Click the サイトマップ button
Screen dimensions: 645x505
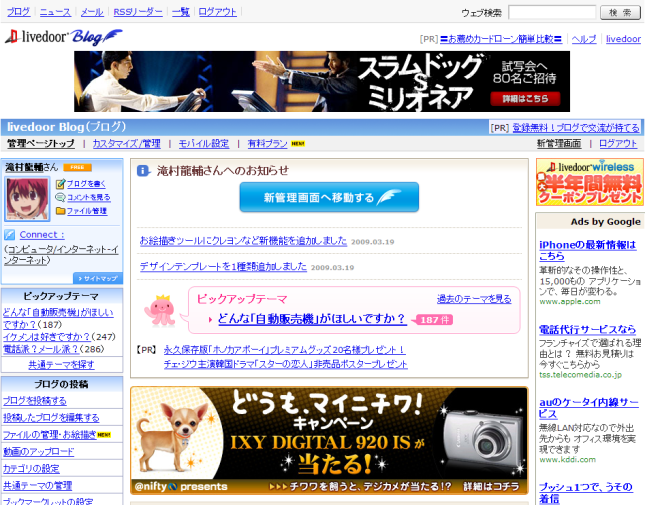click(x=98, y=278)
